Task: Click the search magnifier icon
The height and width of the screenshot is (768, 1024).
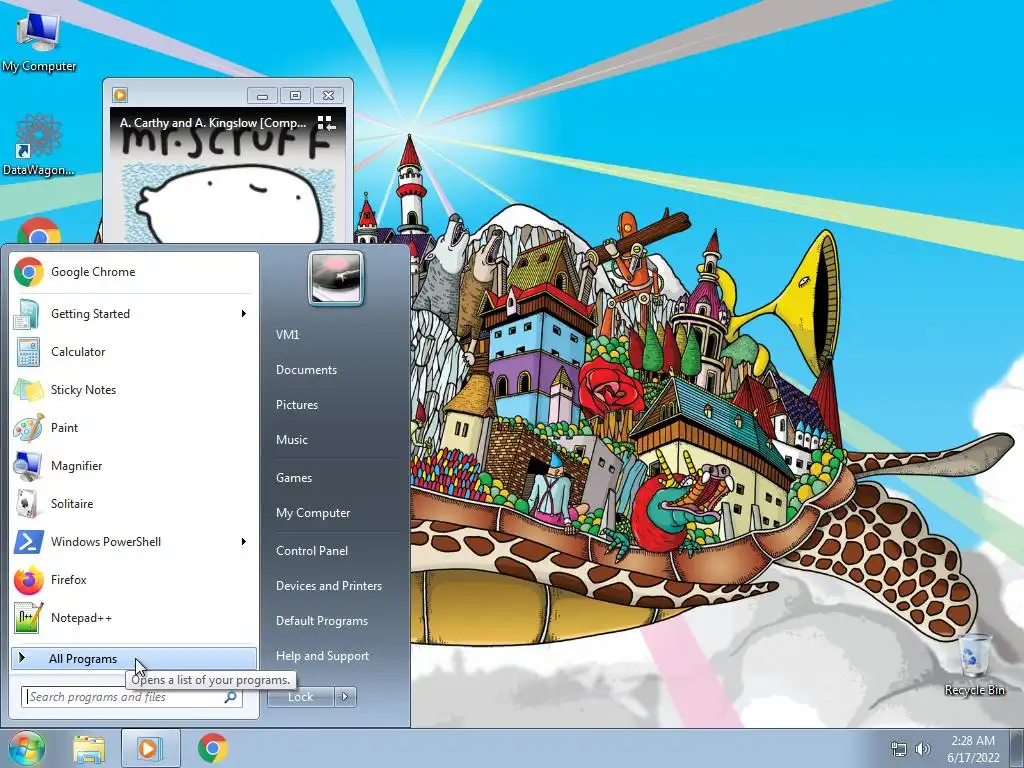Action: 230,697
